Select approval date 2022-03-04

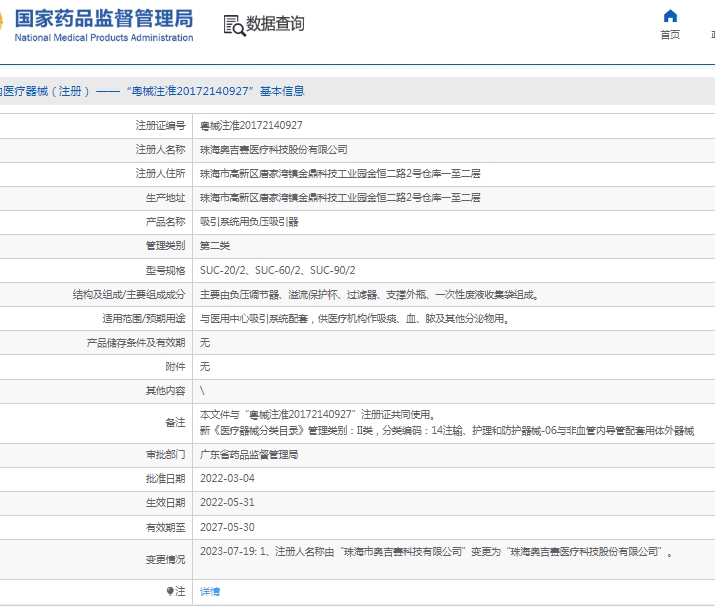(227, 478)
